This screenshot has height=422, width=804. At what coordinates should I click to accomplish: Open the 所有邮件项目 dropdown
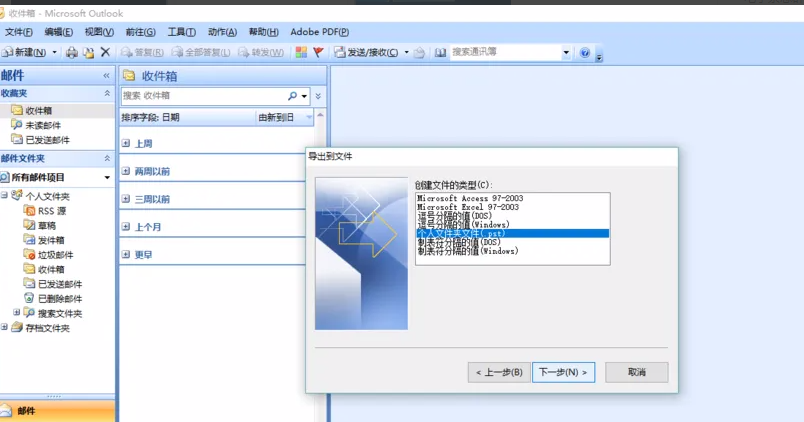(107, 177)
